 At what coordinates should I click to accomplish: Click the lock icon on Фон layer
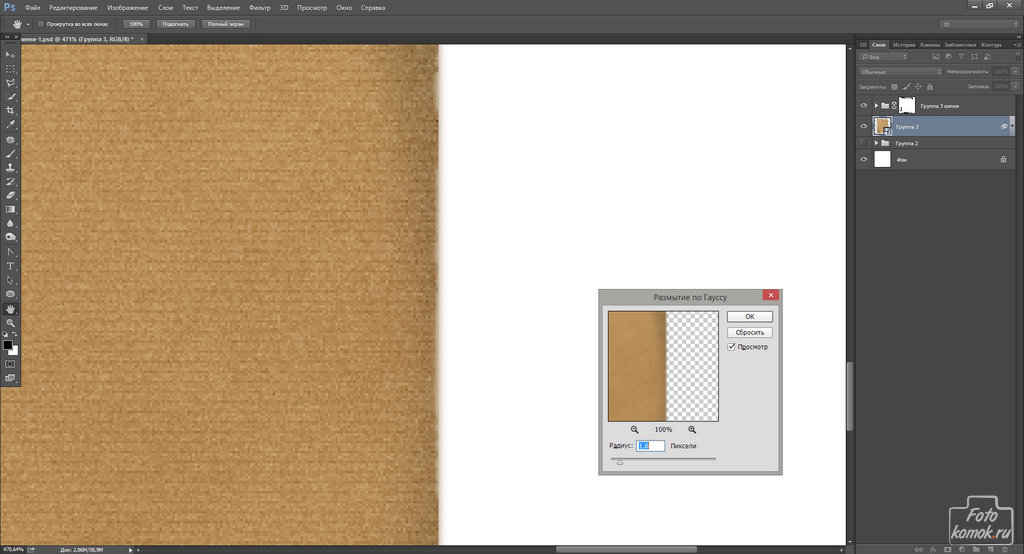click(1003, 159)
